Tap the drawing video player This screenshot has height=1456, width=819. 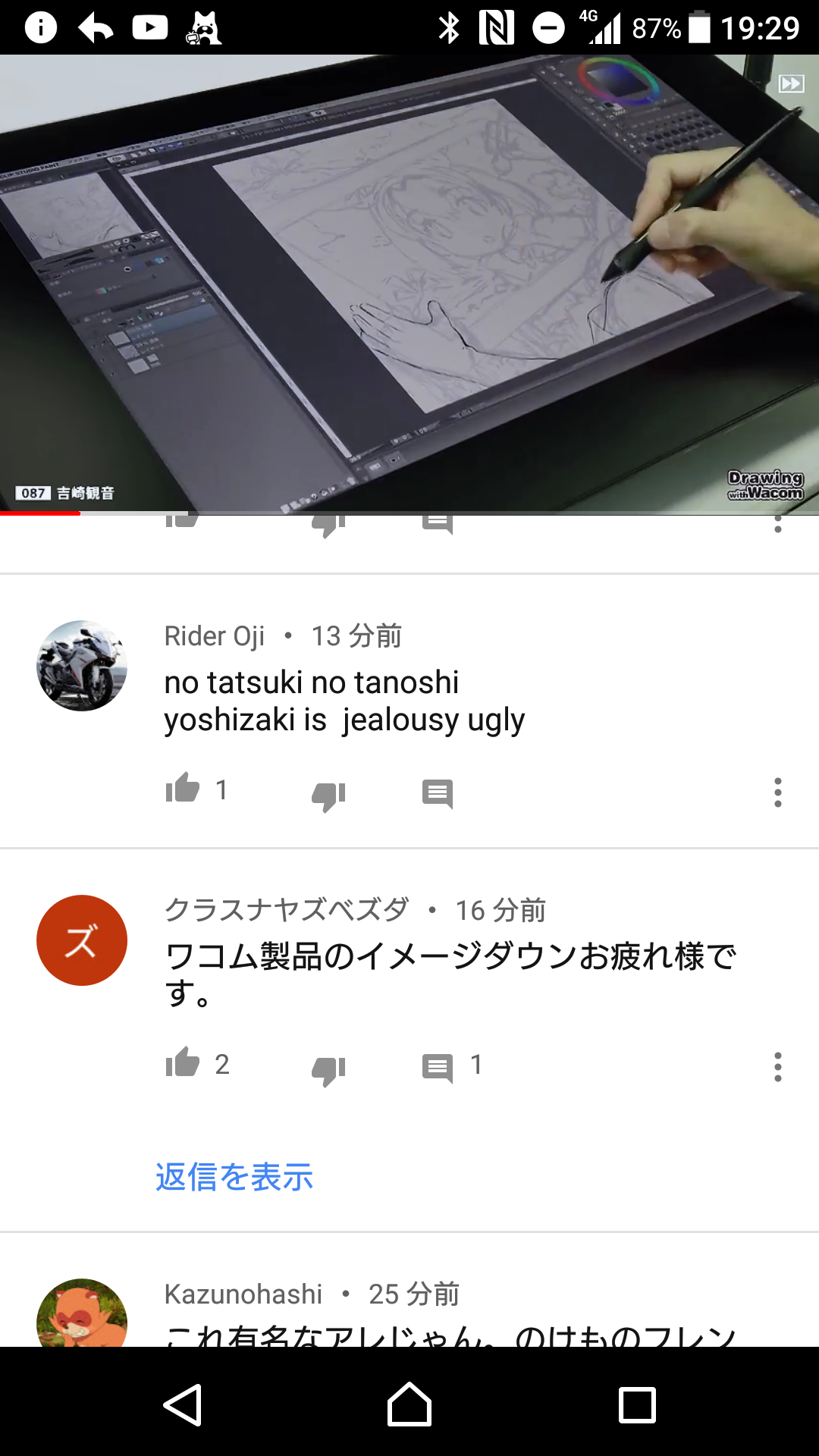(x=409, y=284)
